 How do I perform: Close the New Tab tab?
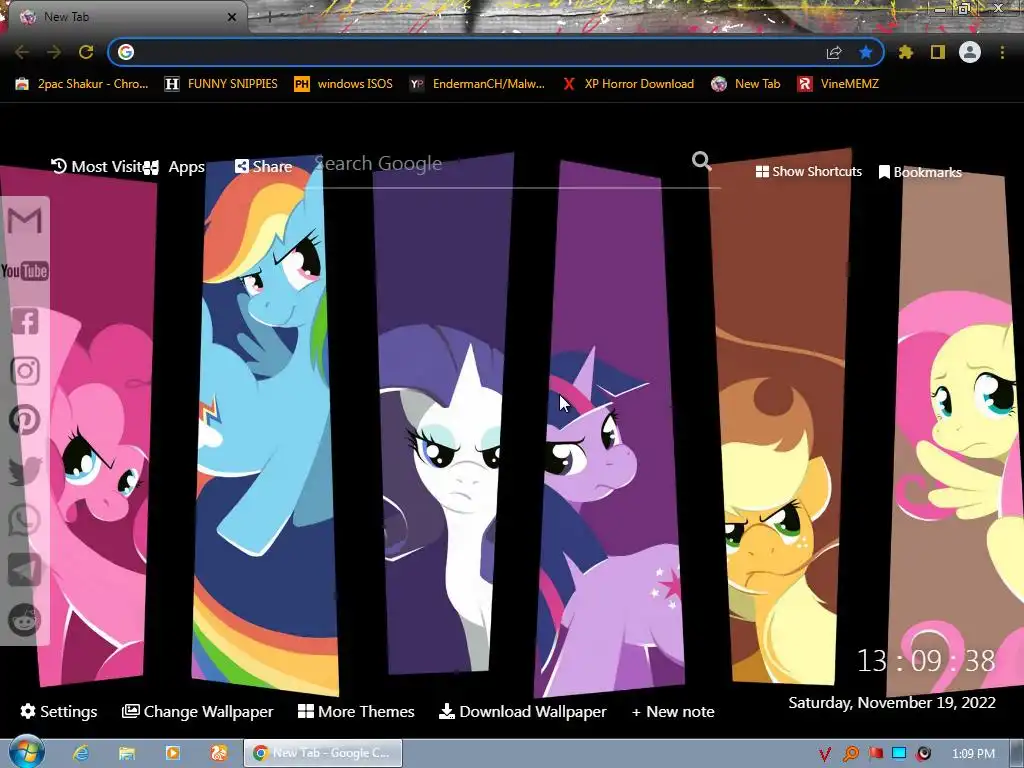231,17
